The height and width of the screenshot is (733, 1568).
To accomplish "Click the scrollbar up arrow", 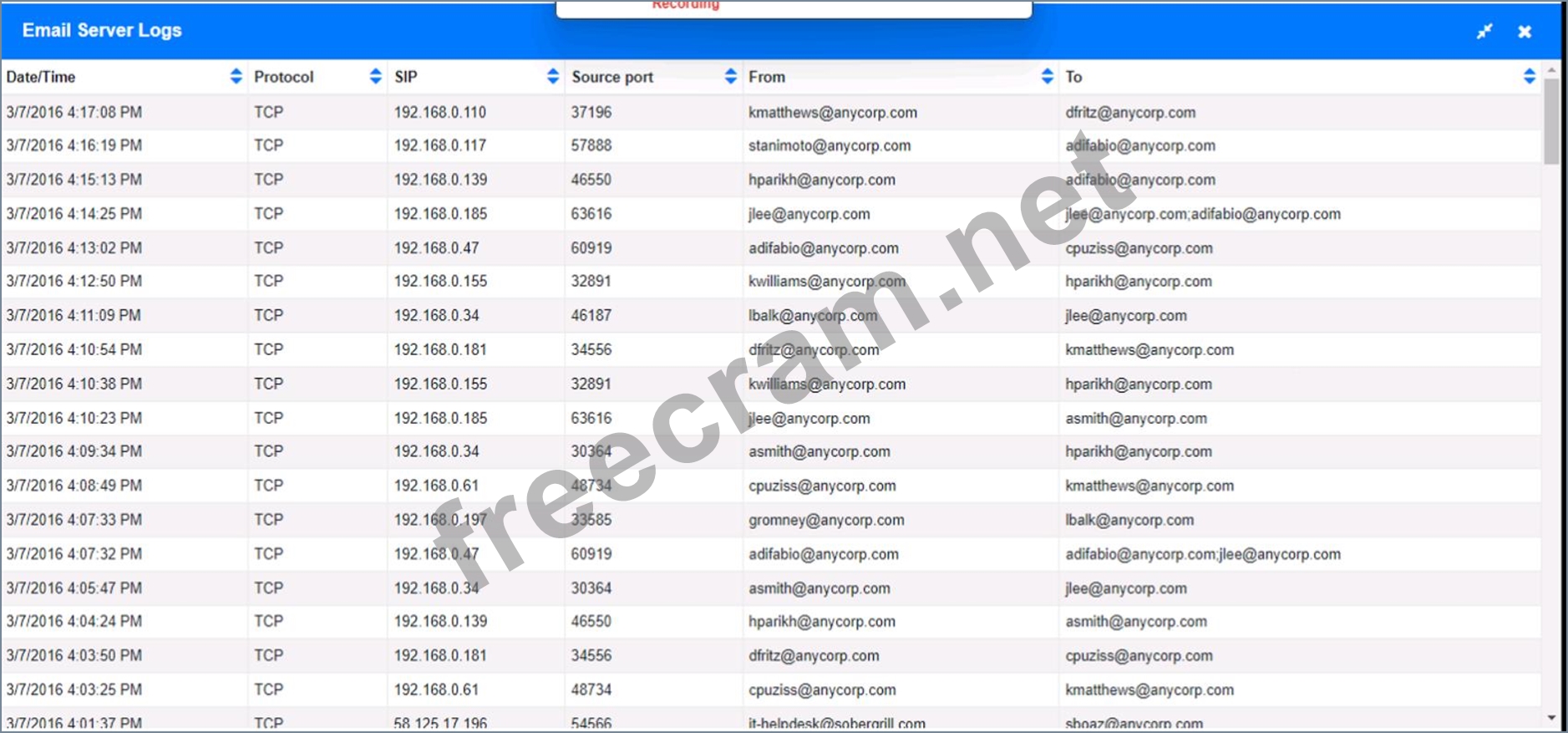I will pyautogui.click(x=1551, y=70).
